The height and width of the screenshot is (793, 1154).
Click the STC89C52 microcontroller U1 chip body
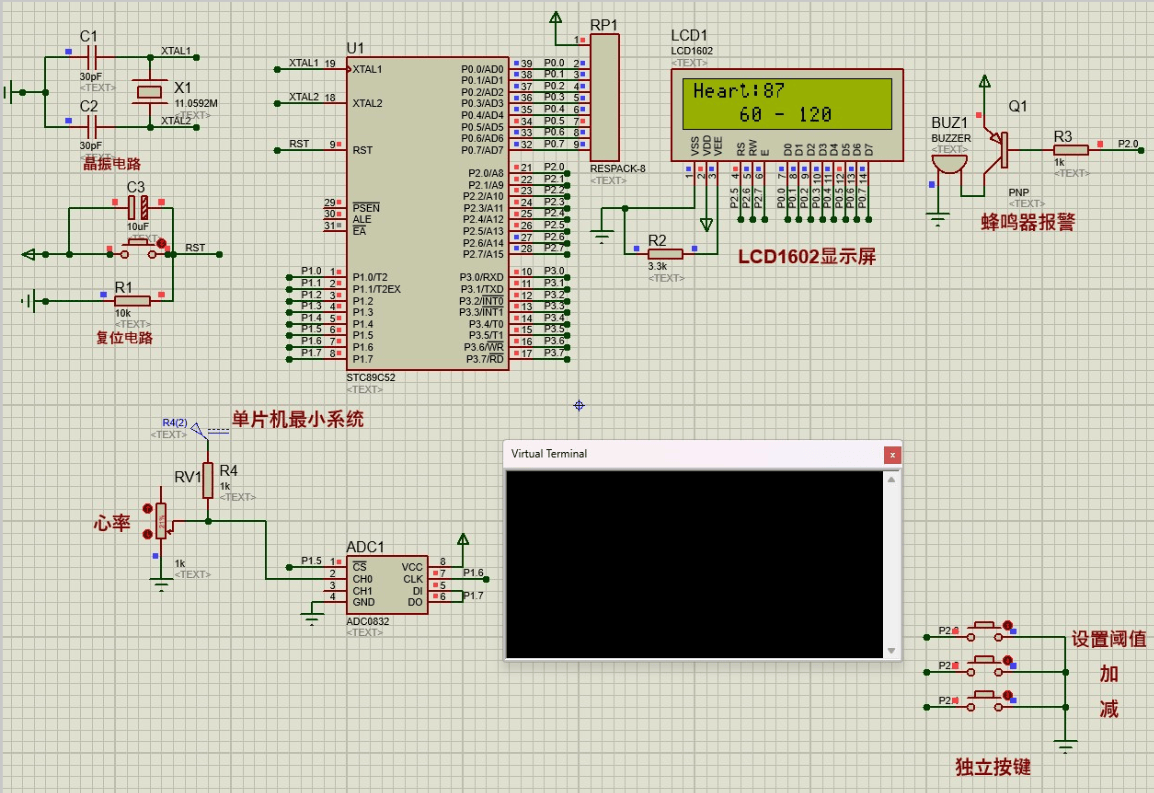427,212
